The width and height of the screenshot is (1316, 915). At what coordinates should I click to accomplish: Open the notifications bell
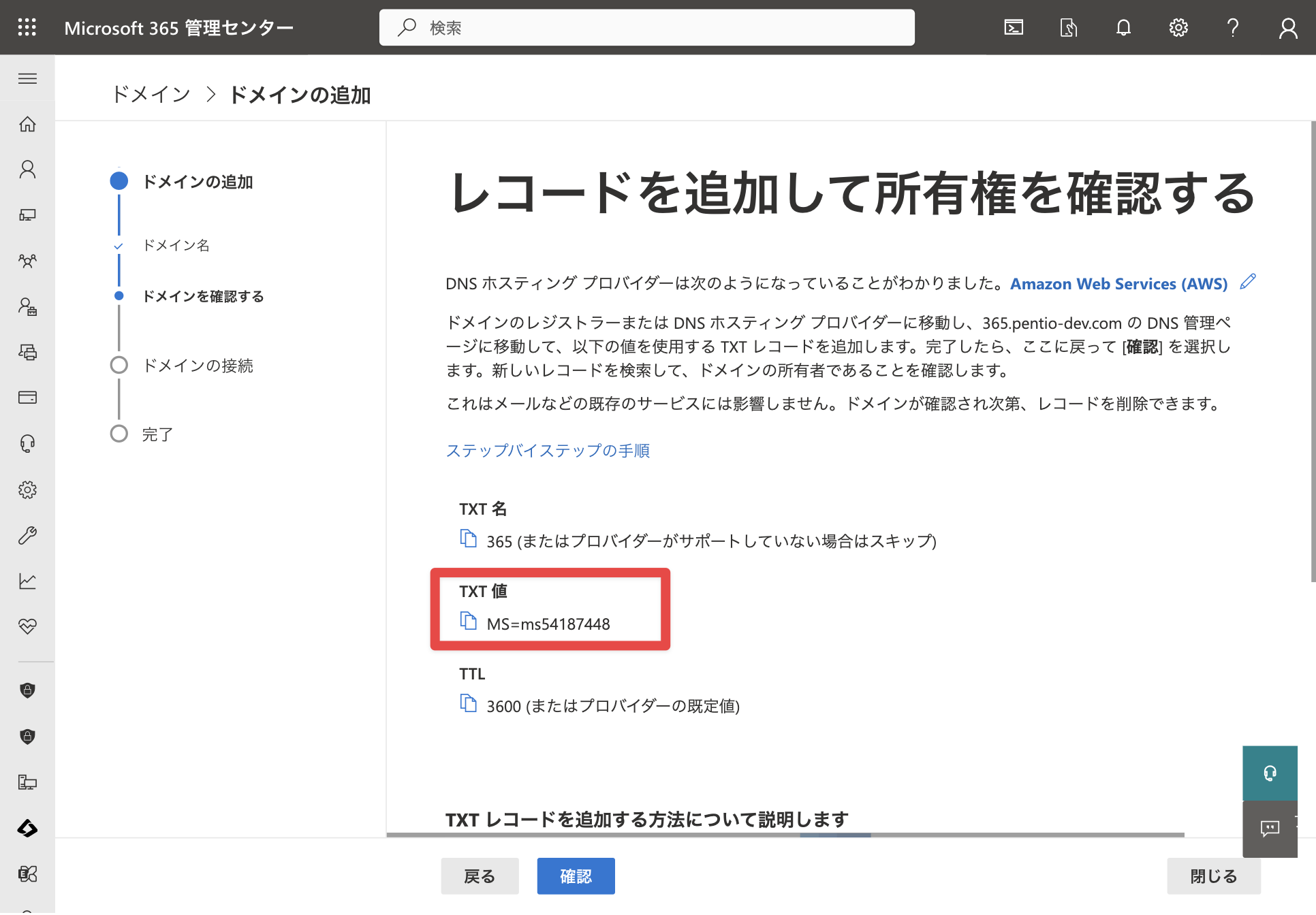1123,27
